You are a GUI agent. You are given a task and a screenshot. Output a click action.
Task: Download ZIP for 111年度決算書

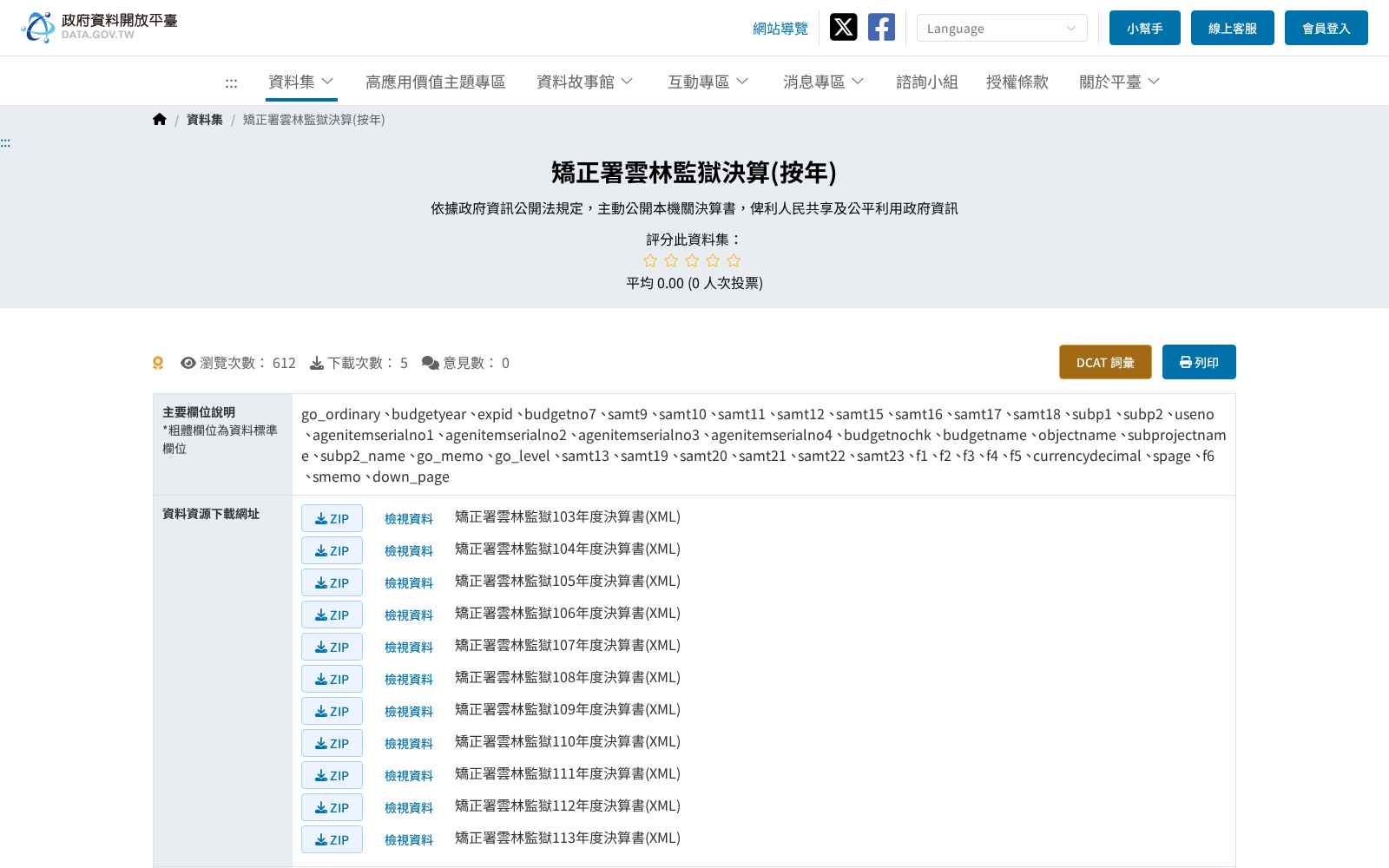pyautogui.click(x=332, y=775)
